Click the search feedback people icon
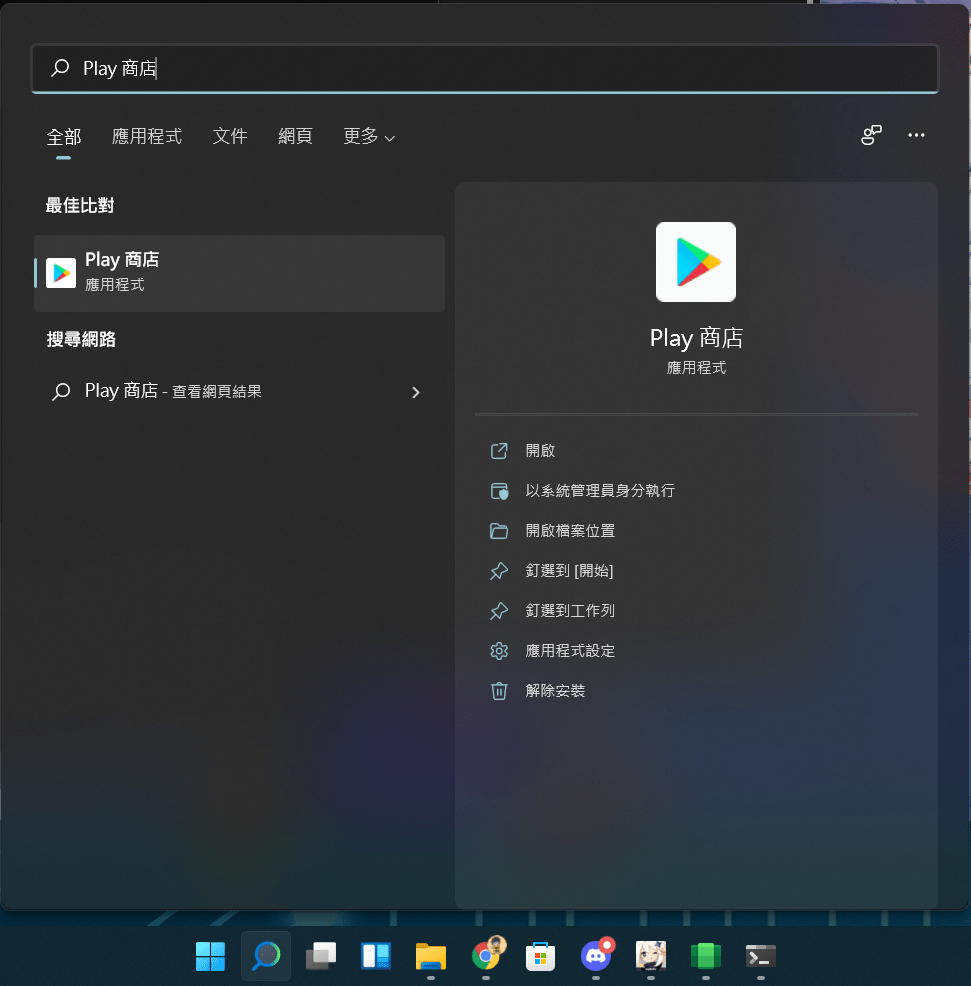 click(x=871, y=136)
